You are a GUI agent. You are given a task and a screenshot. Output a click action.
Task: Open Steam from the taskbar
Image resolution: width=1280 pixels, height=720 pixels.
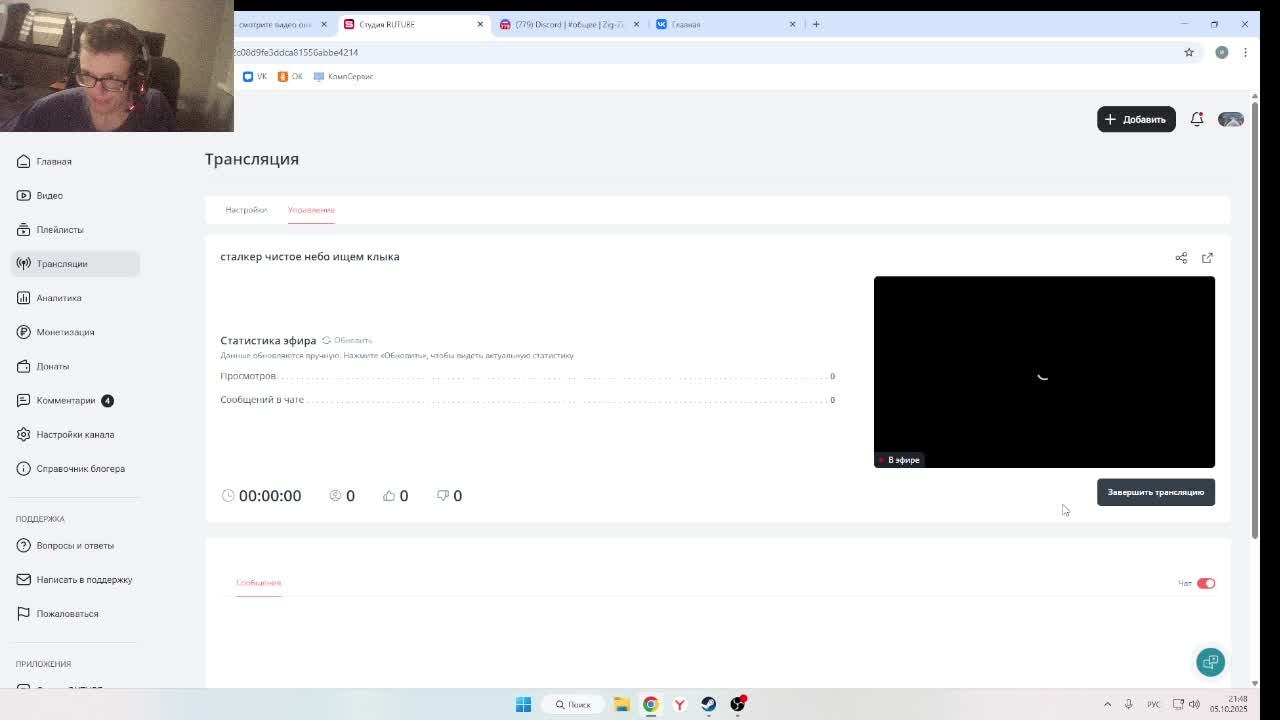[708, 704]
